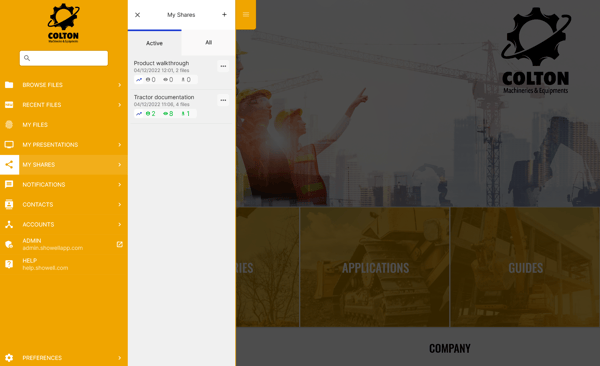Image resolution: width=600 pixels, height=366 pixels.
Task: Open Browse Files menu item
Action: pyautogui.click(x=64, y=85)
